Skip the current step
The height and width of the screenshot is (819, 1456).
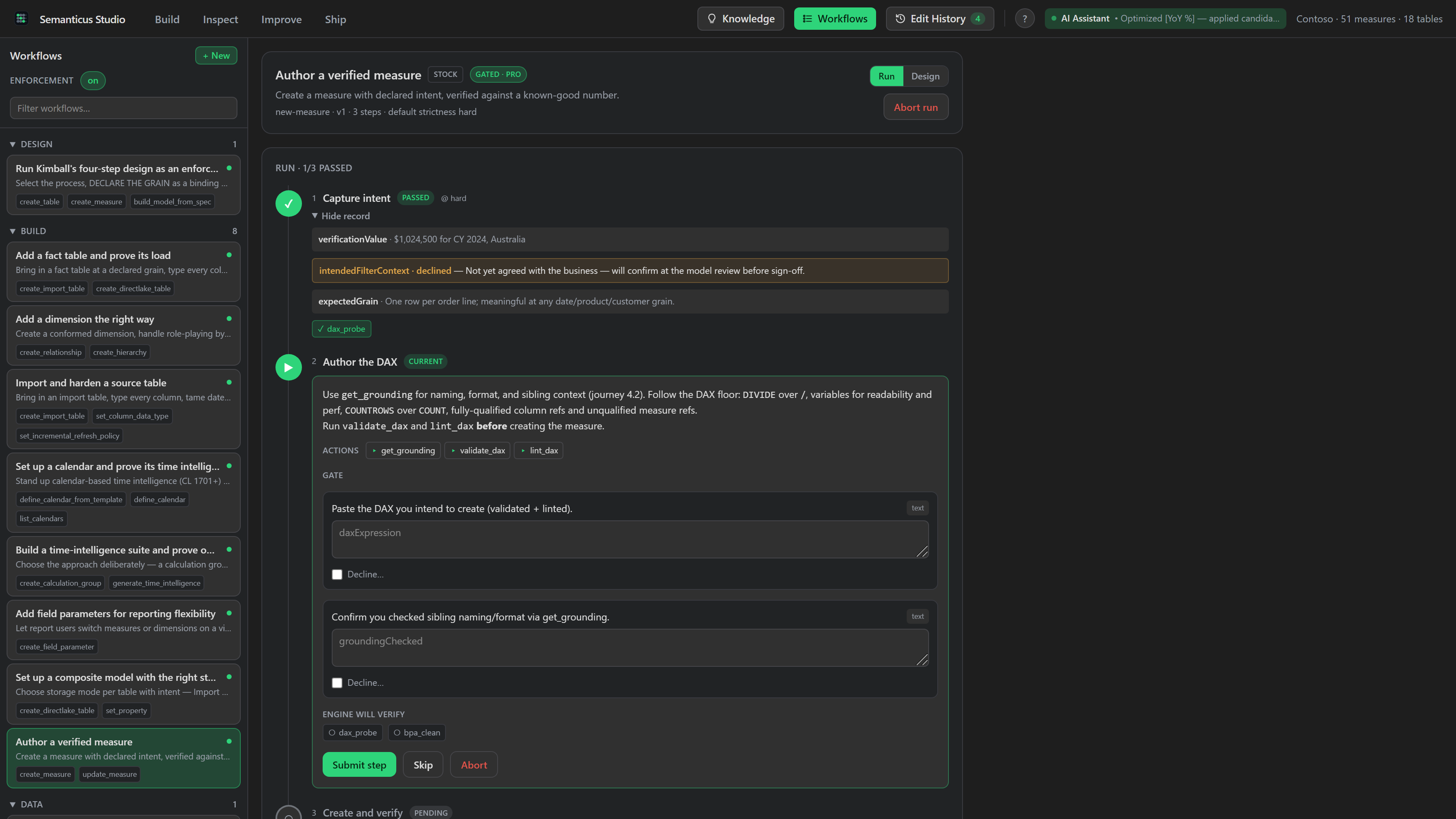point(423,765)
